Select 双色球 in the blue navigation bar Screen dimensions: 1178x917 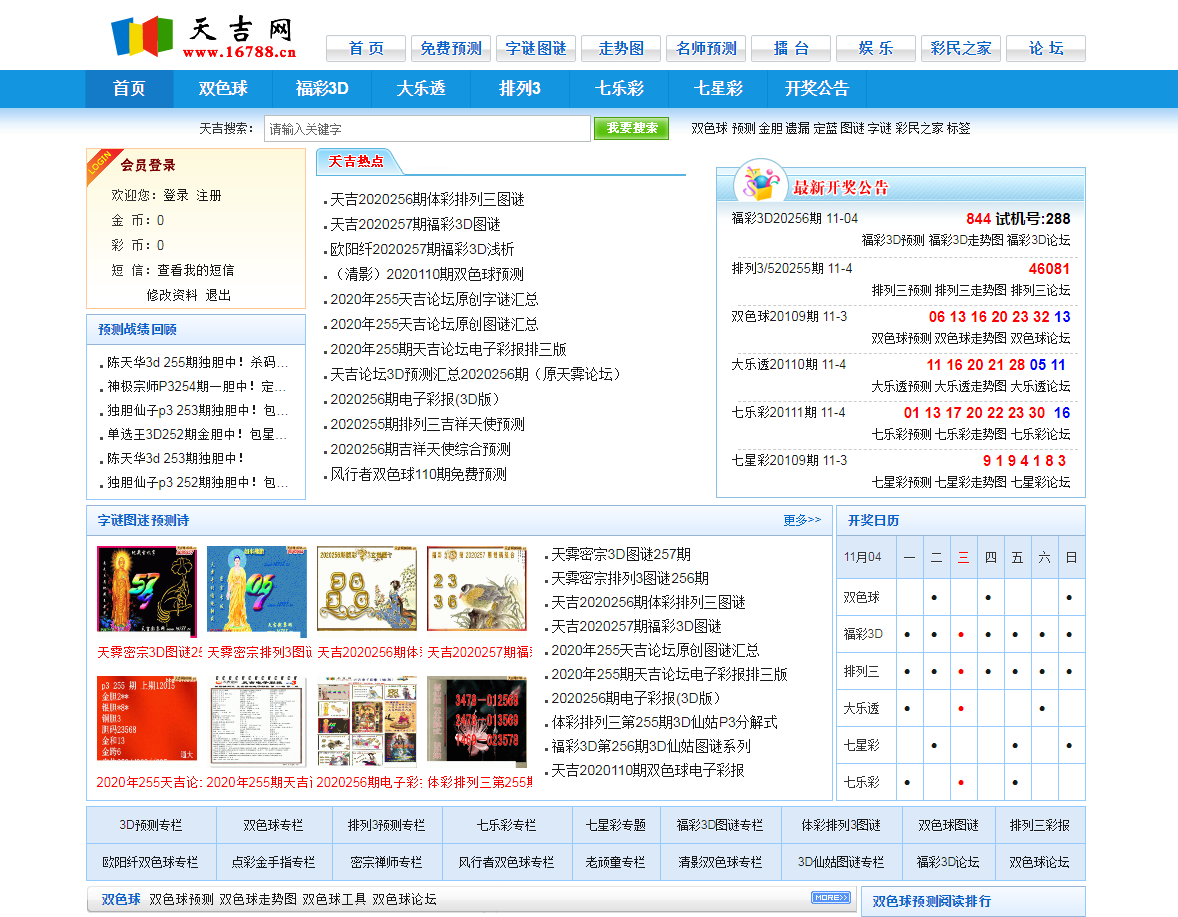(223, 88)
